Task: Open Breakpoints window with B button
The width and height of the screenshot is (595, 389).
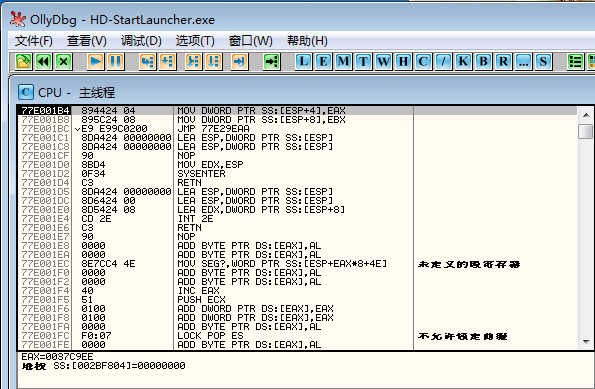Action: click(x=483, y=61)
